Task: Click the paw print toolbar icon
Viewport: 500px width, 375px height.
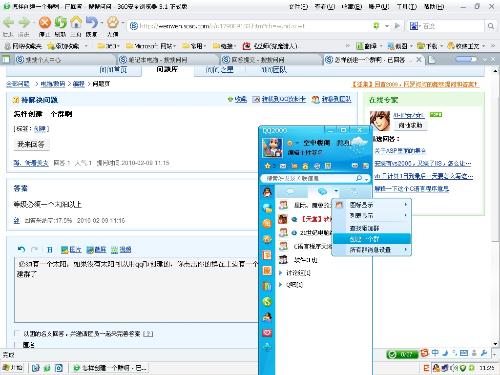Action: click(113, 22)
